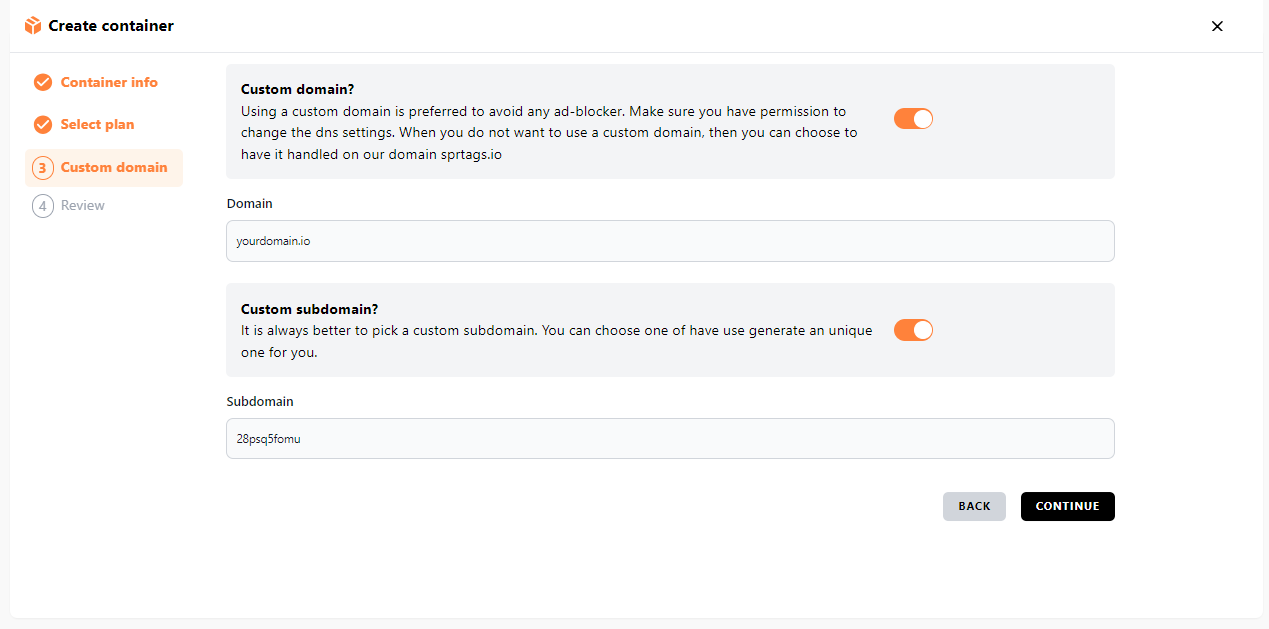Click the Select plan checkmark icon
The image size is (1269, 629).
pyautogui.click(x=43, y=124)
